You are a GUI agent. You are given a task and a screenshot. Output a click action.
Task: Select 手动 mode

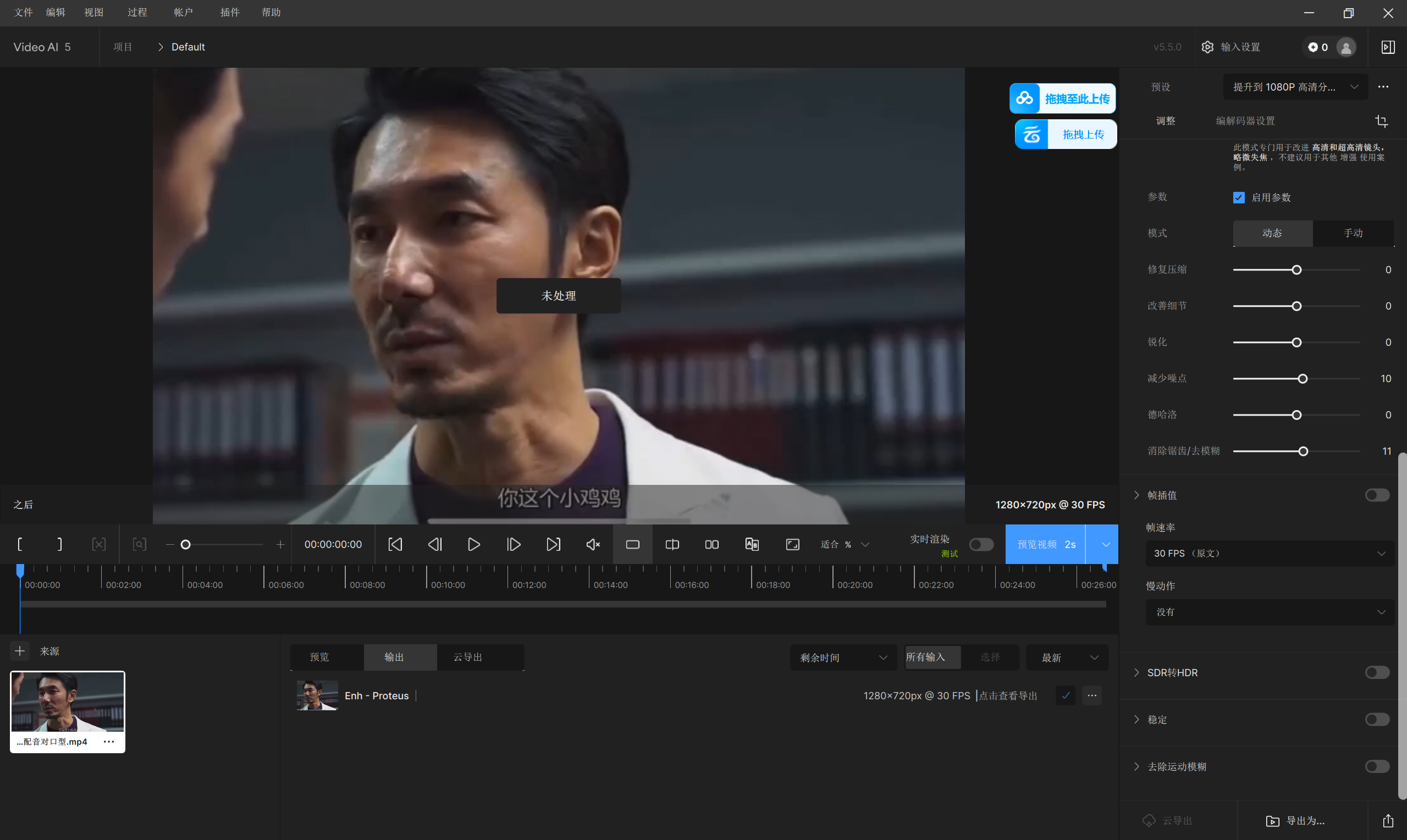tap(1353, 233)
